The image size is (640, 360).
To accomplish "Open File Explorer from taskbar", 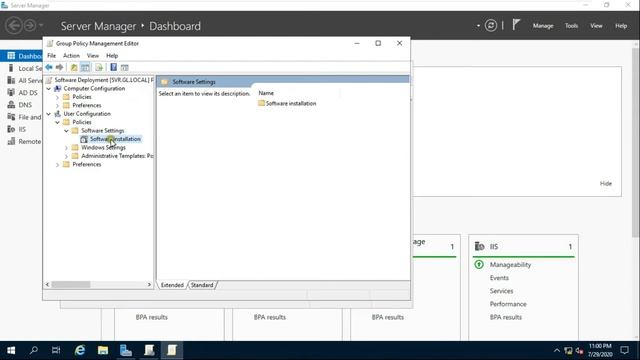I will pos(103,350).
